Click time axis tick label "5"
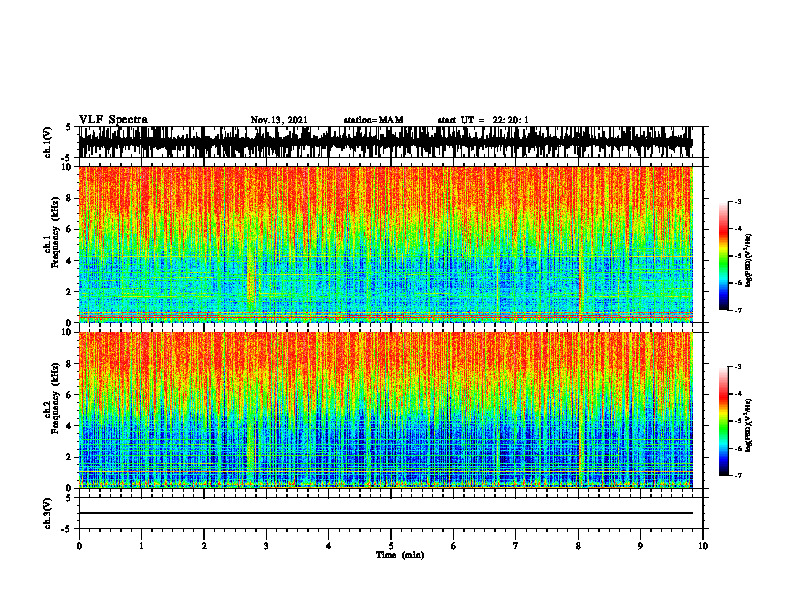Image resolution: width=792 pixels, height=612 pixels. click(x=391, y=546)
